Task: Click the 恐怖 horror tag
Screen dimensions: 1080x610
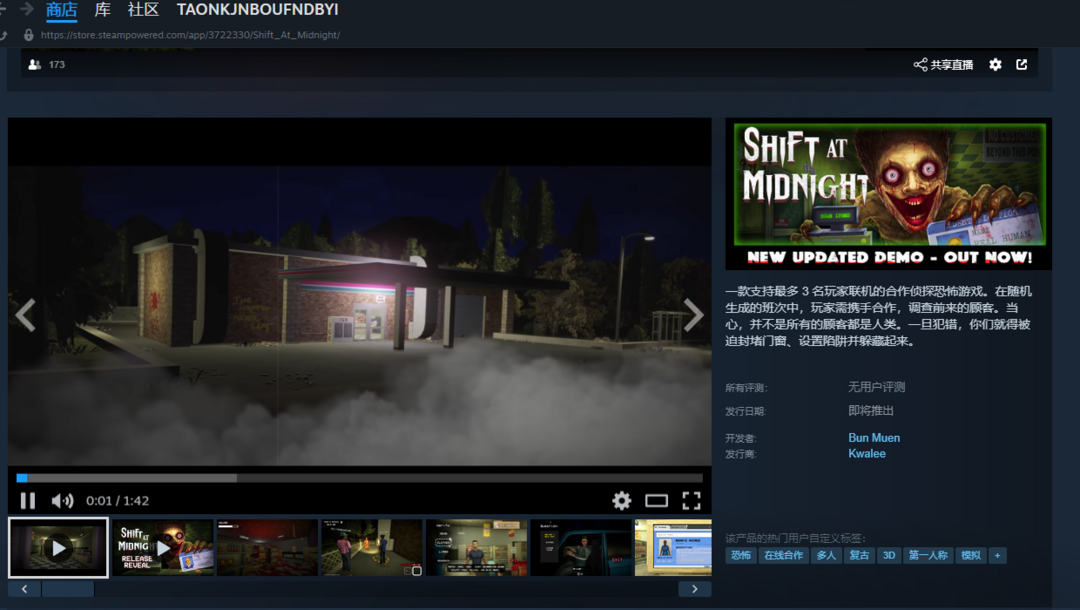Action: tap(741, 556)
